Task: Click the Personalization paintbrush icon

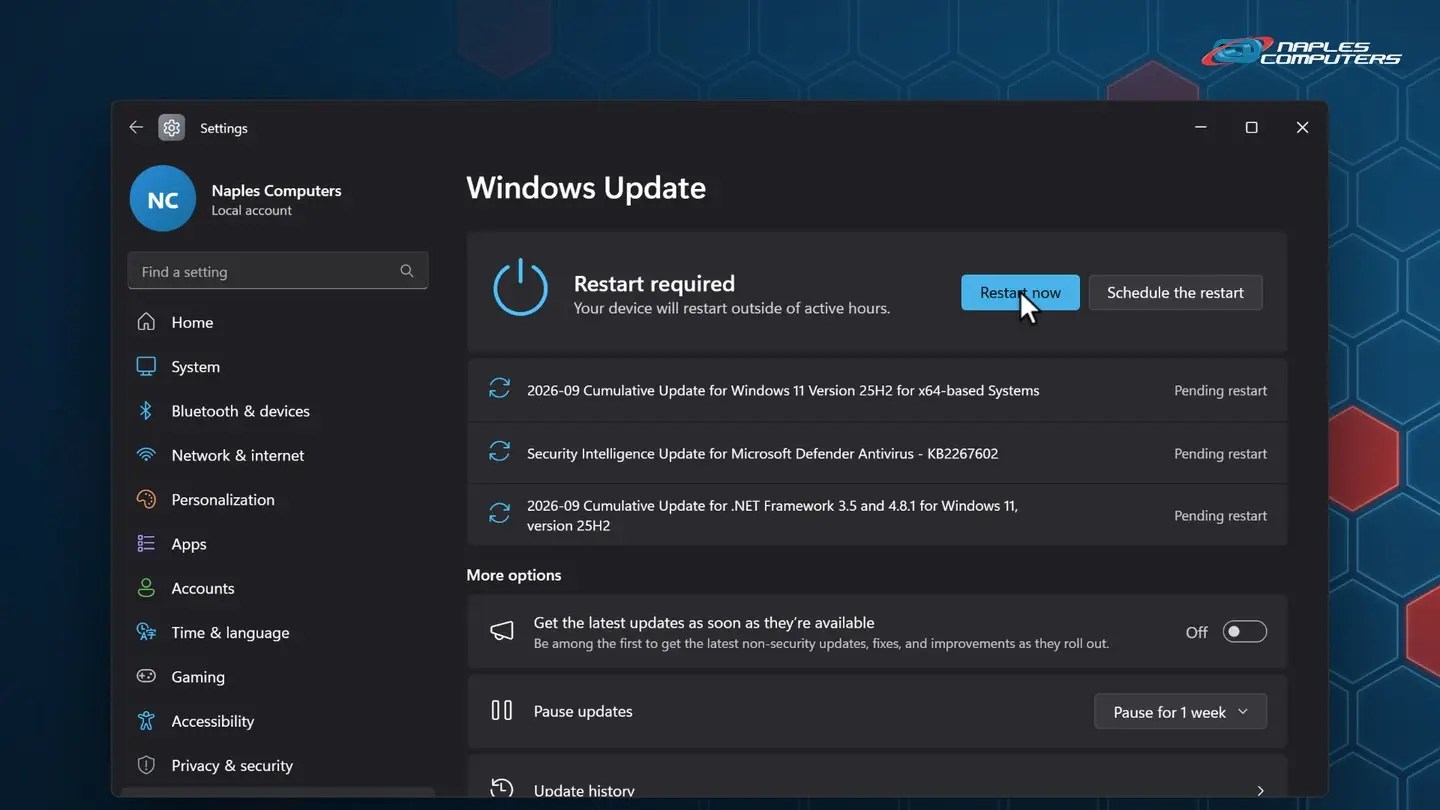Action: point(146,499)
